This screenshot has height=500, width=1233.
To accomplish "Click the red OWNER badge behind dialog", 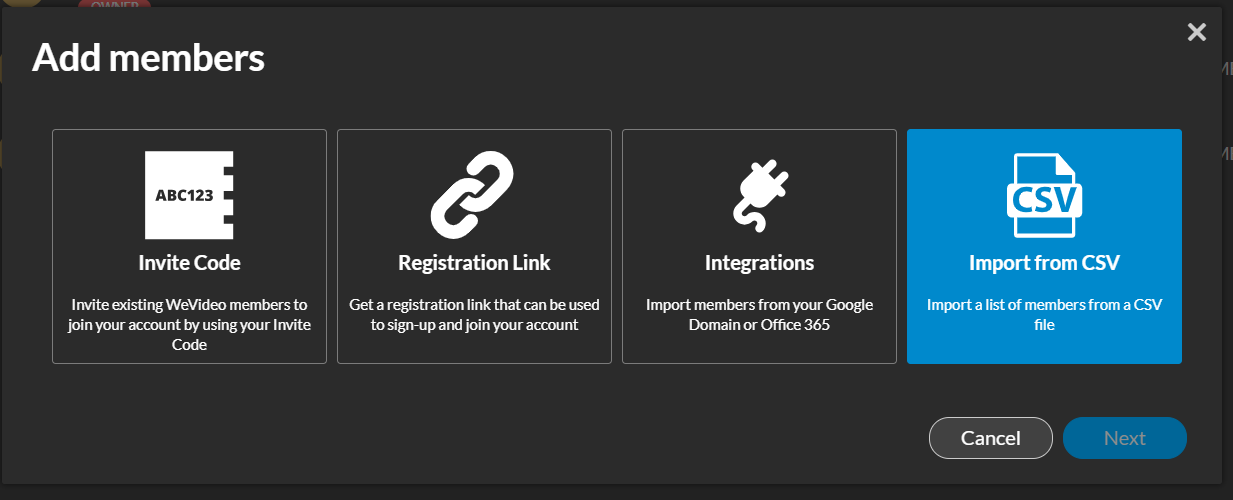I will (x=114, y=3).
